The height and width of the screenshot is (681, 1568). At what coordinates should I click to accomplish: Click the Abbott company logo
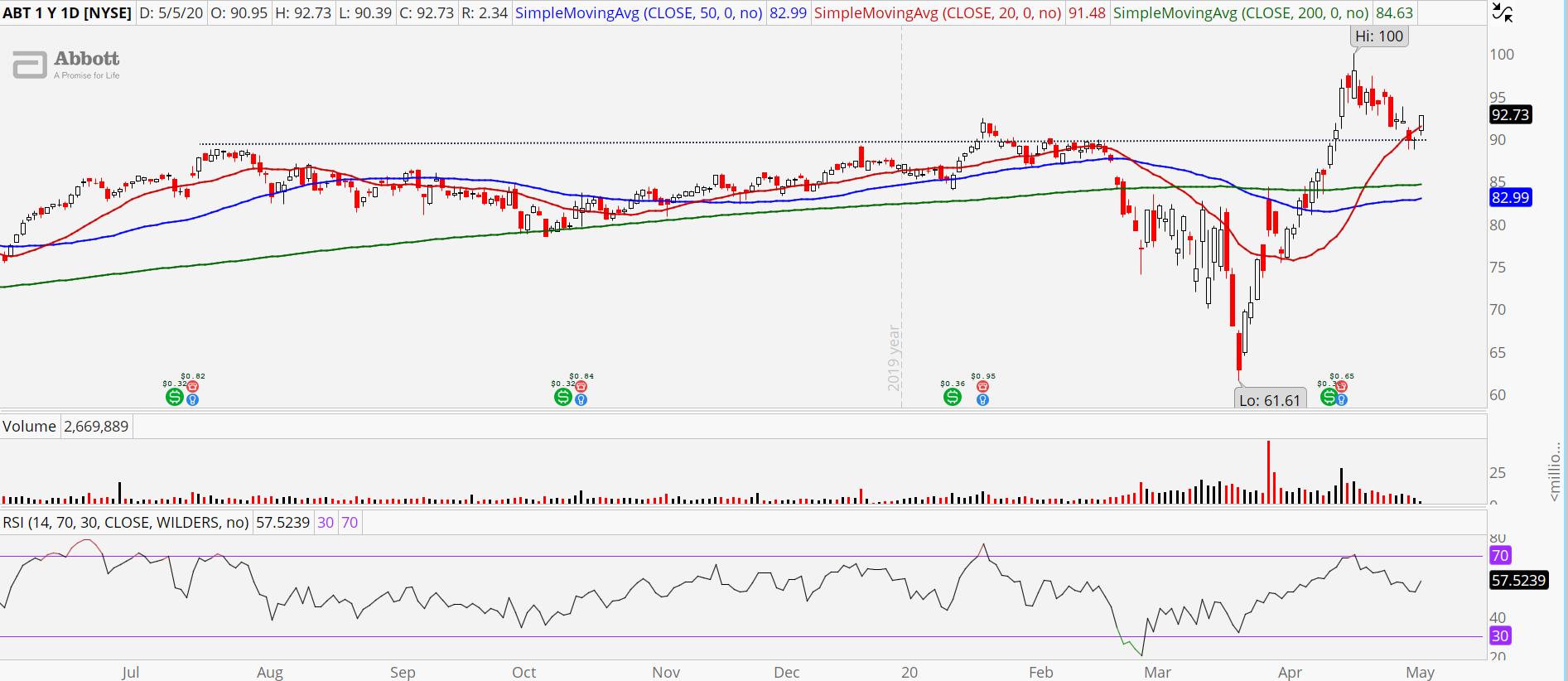click(66, 65)
